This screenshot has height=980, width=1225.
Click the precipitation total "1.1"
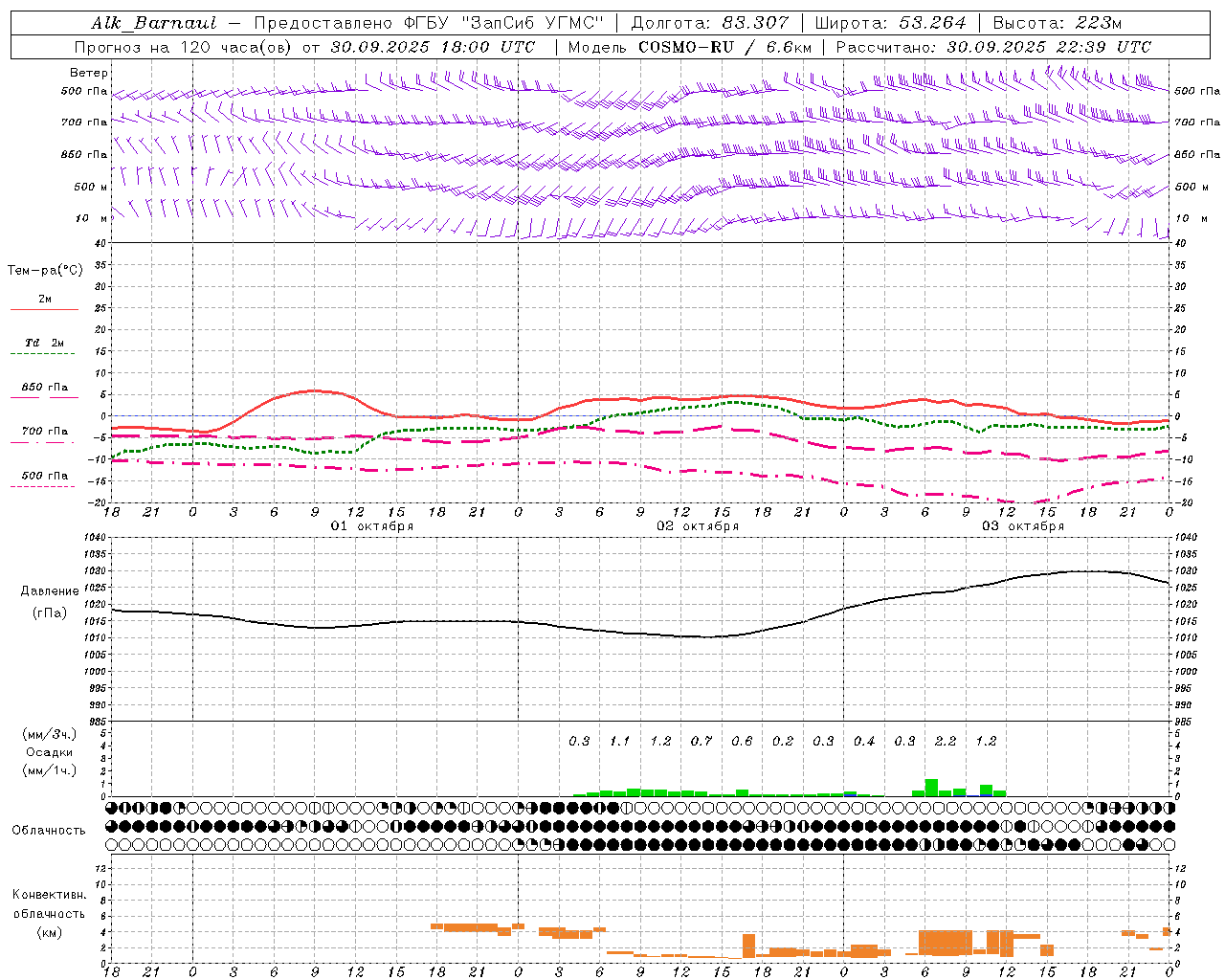(x=620, y=741)
